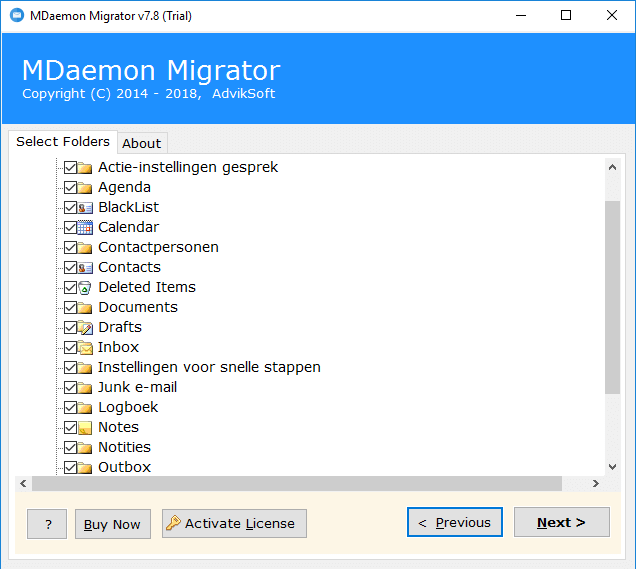Click the folder icon beside Actie-instellingen gesprek
Image resolution: width=636 pixels, height=569 pixels.
coord(85,167)
